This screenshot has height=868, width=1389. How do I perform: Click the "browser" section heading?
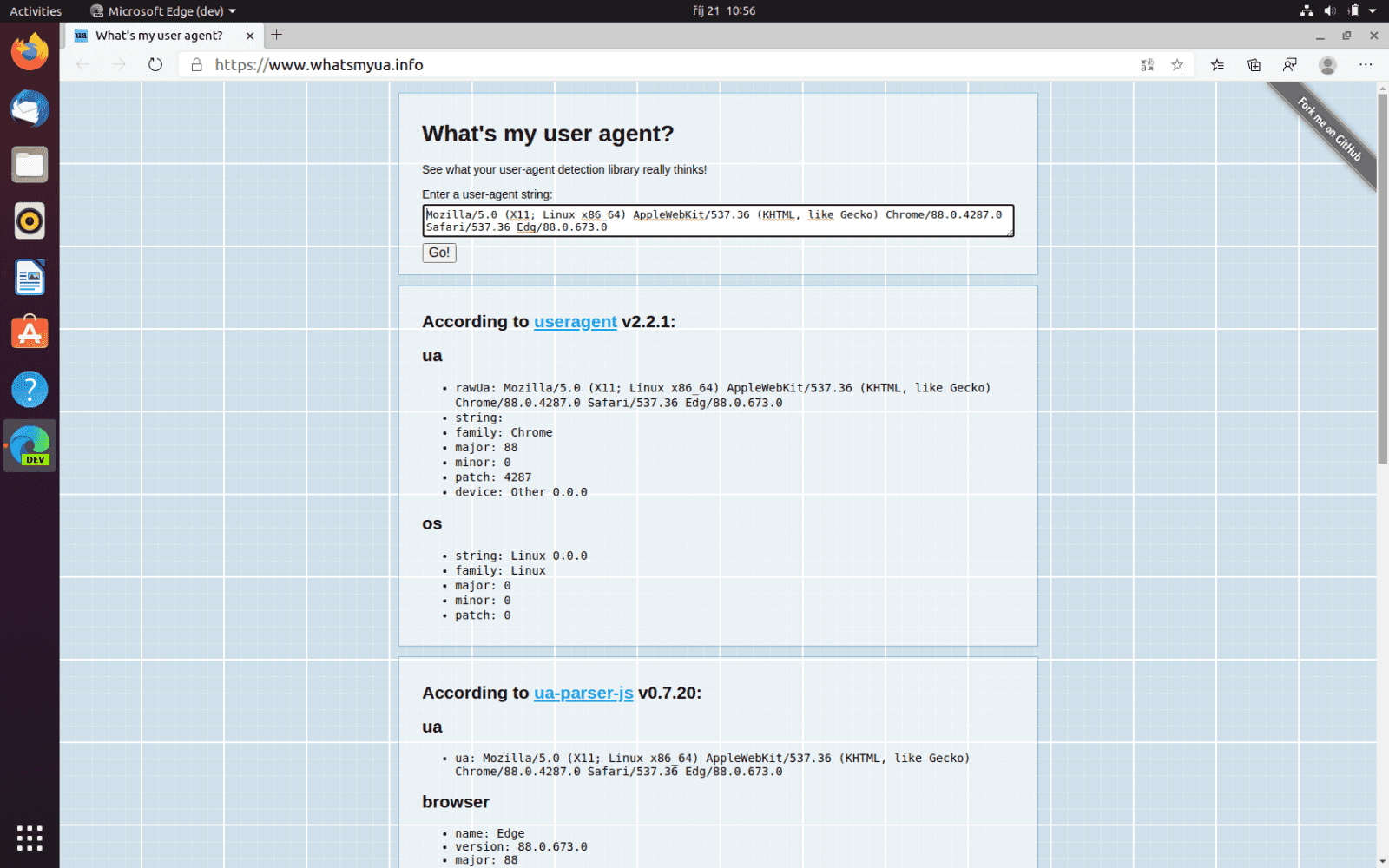pyautogui.click(x=456, y=802)
